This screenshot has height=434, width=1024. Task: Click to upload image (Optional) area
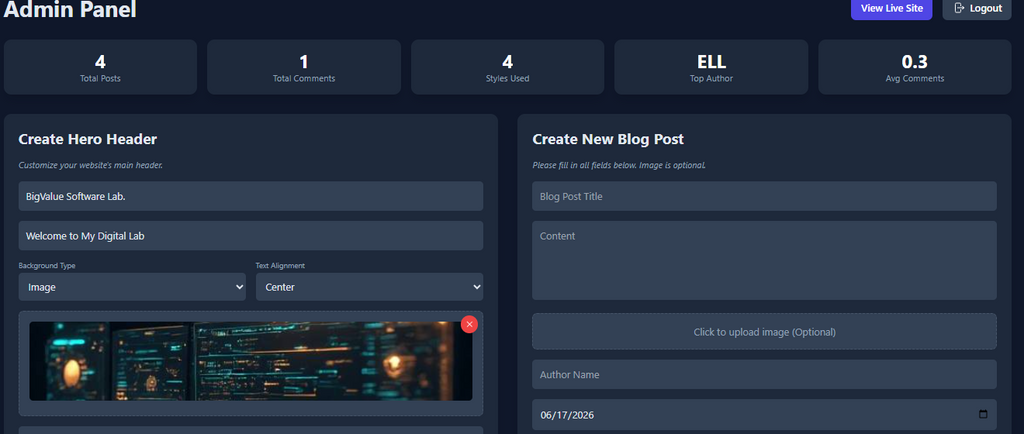click(x=764, y=332)
